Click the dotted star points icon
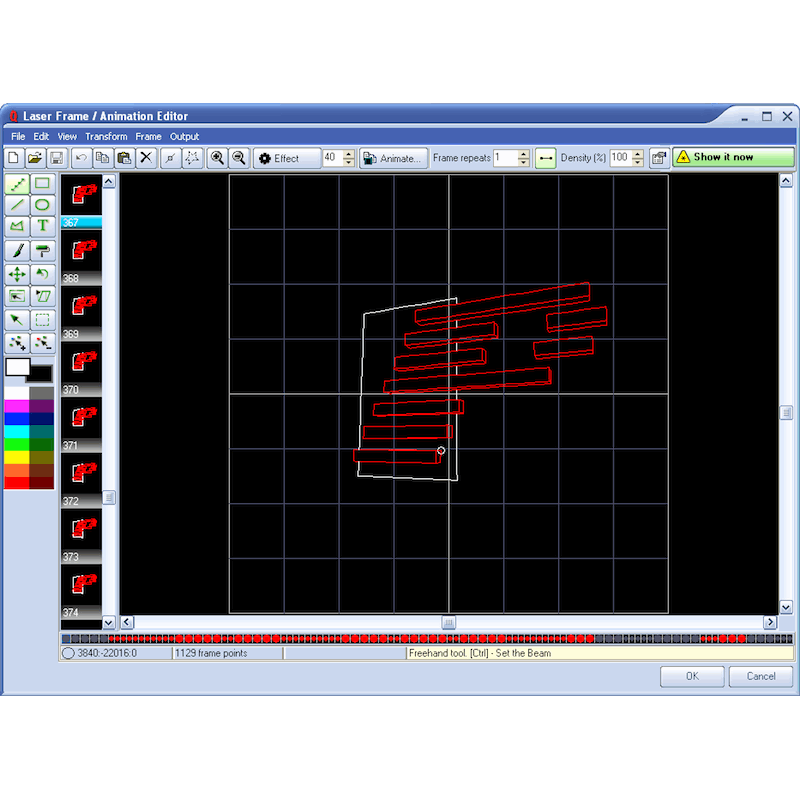Screen dimensions: 800x800 point(192,158)
